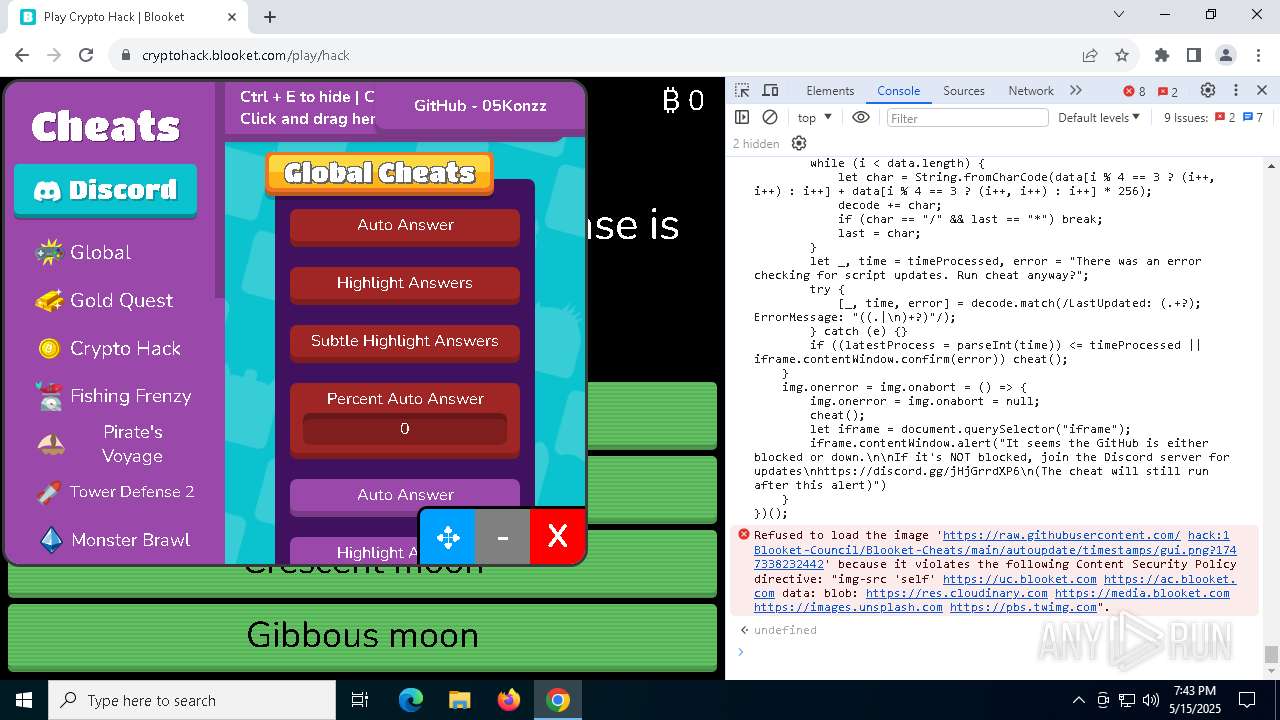Open the Chrome extensions puzzle icon
Image resolution: width=1280 pixels, height=720 pixels.
pyautogui.click(x=1161, y=55)
